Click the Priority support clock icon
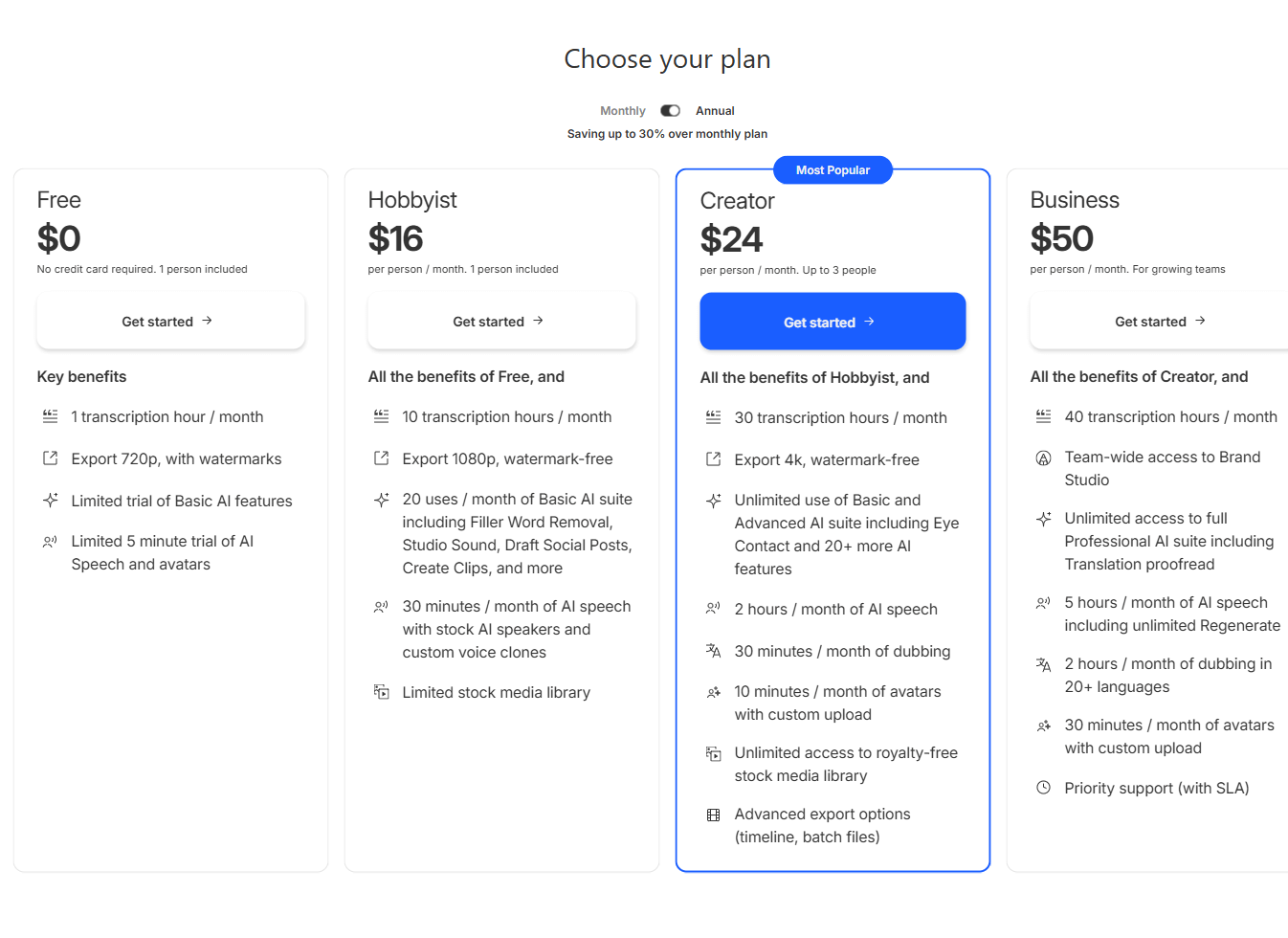Image resolution: width=1288 pixels, height=938 pixels. [1043, 788]
